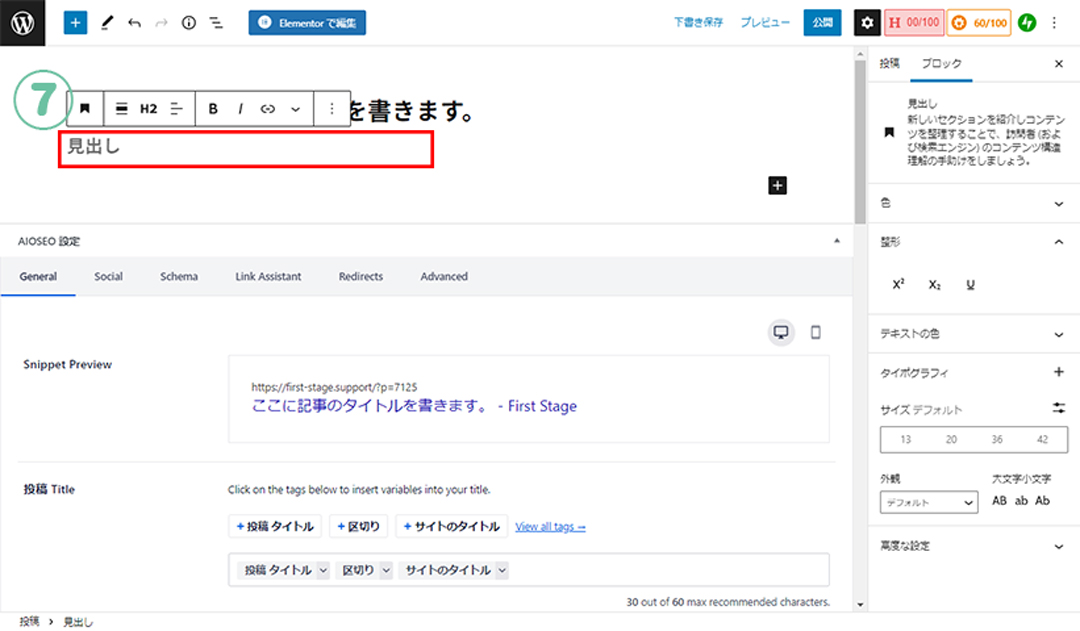Viewport: 1080px width, 631px height.
Task: Toggle the settings gear sidebar
Action: 867,22
